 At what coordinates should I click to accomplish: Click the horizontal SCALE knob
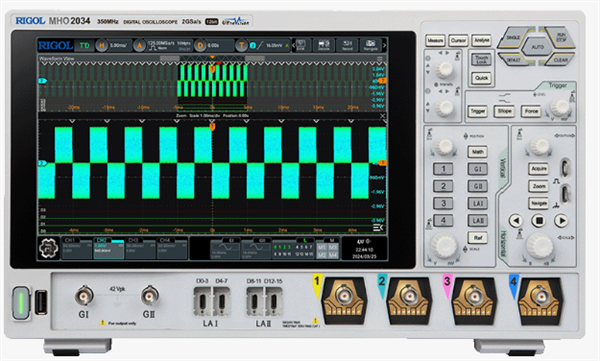[x=539, y=245]
